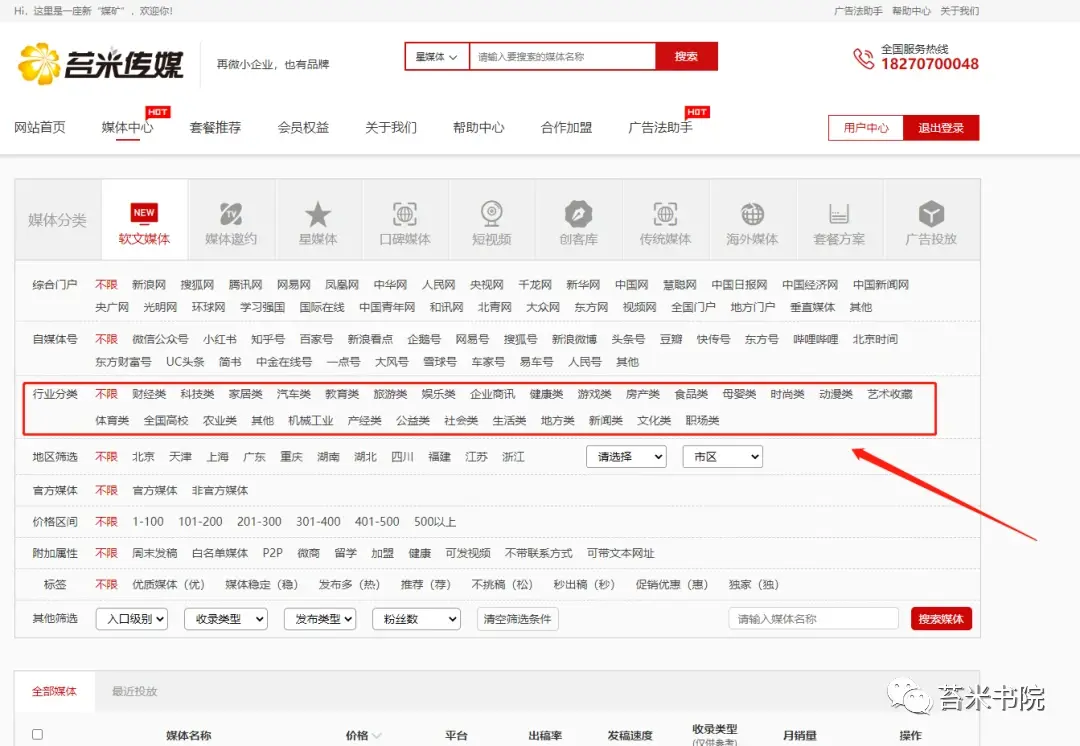
Task: Select 新浪网 under 综合门户
Action: (149, 284)
